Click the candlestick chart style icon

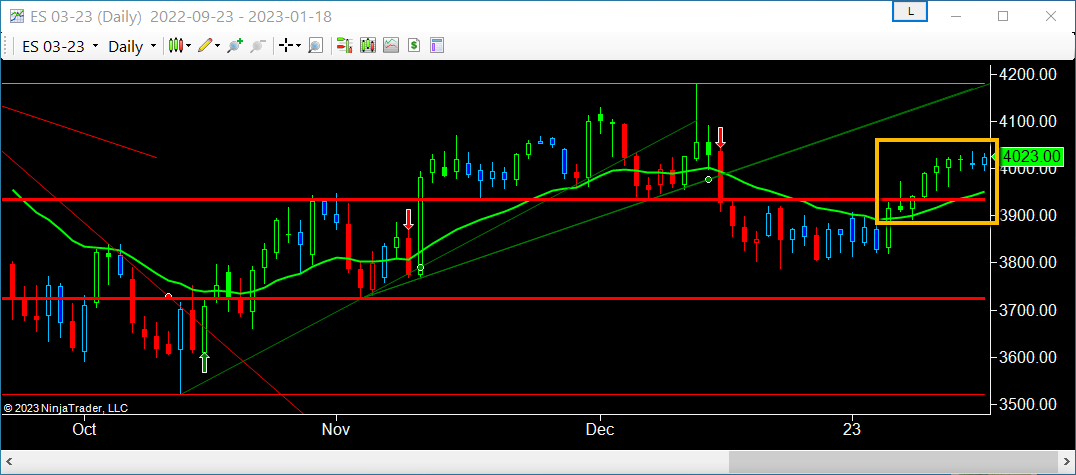coord(177,46)
